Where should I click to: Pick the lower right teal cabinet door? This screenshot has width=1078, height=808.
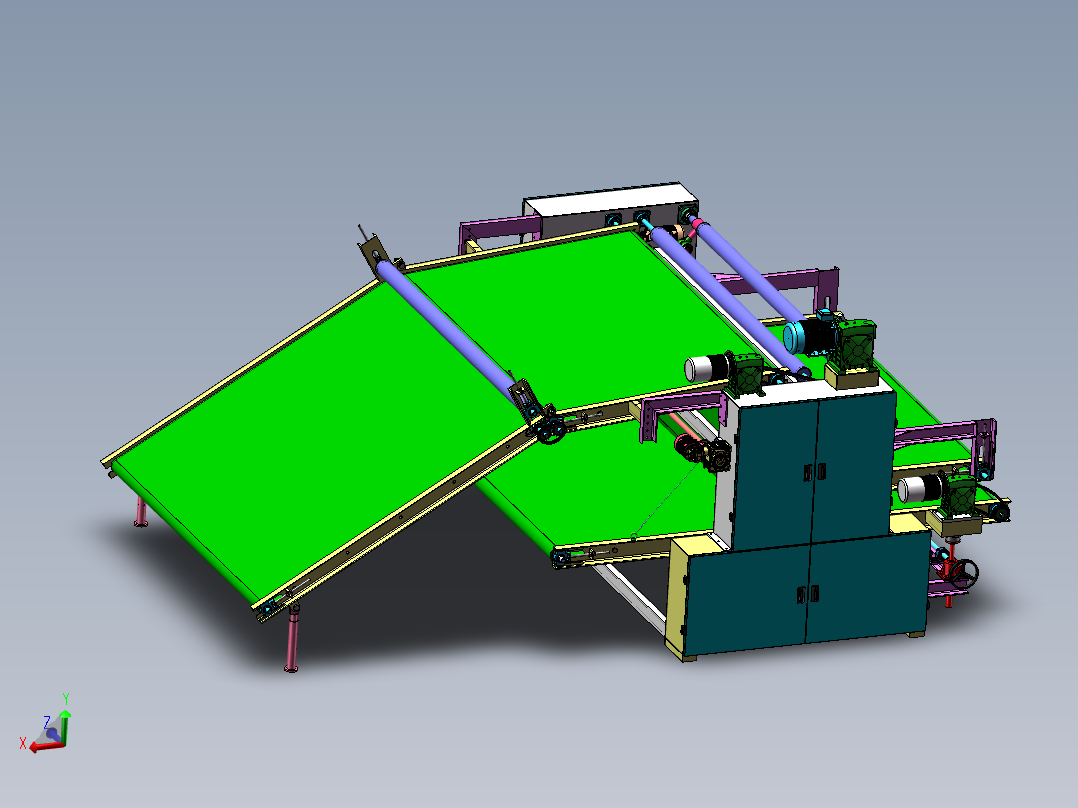pyautogui.click(x=868, y=587)
